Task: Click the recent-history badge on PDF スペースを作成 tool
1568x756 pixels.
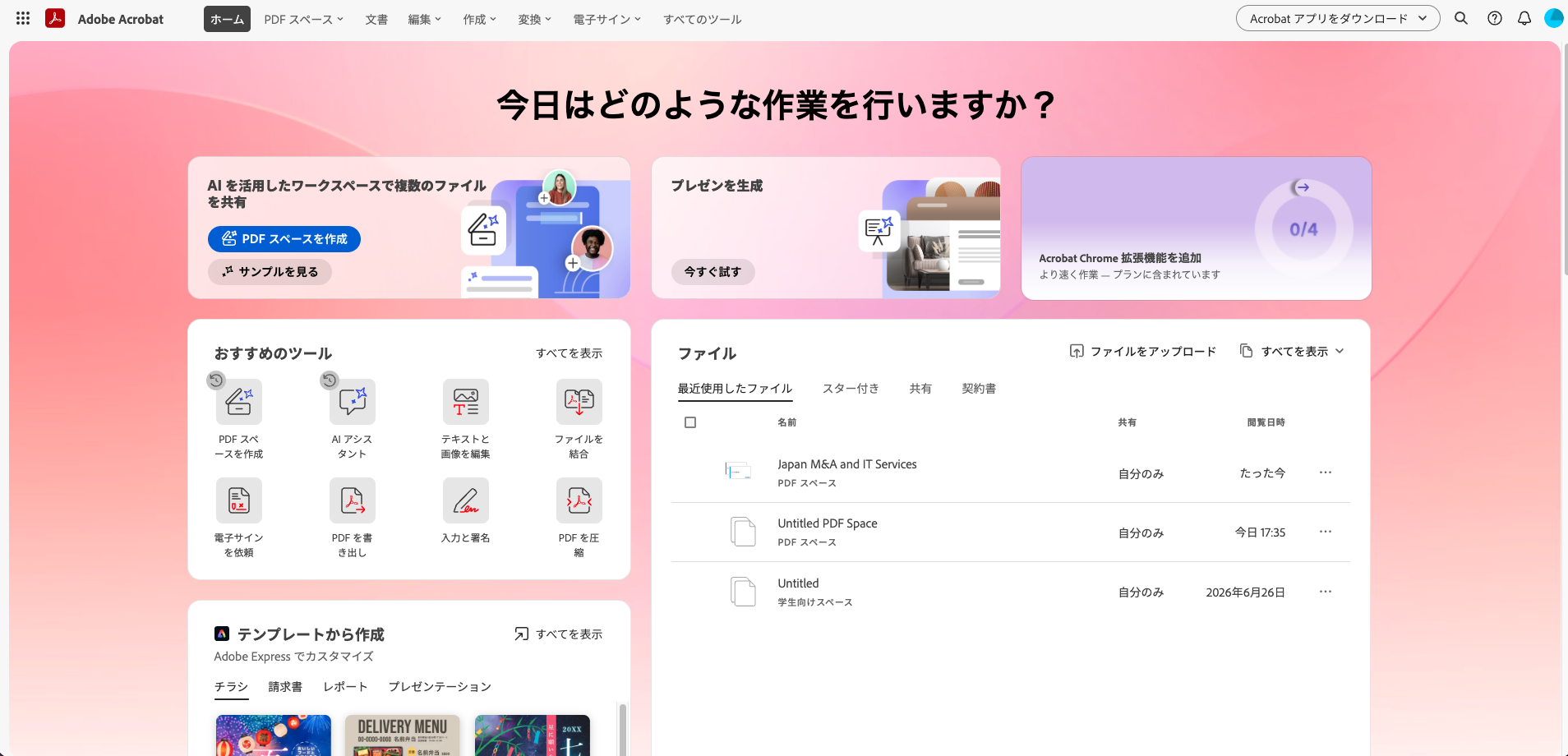Action: [216, 380]
